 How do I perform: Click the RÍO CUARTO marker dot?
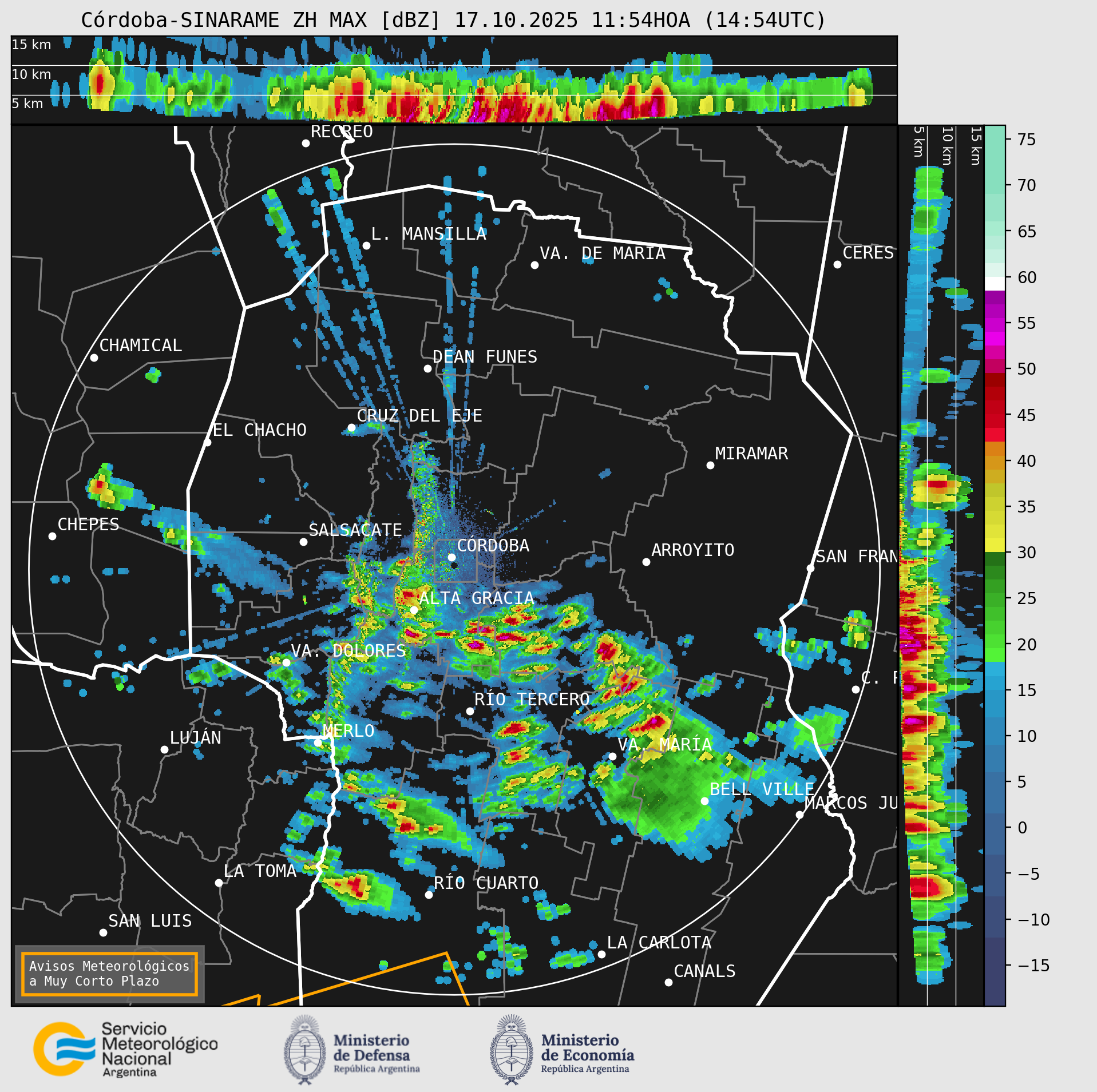coord(429,895)
